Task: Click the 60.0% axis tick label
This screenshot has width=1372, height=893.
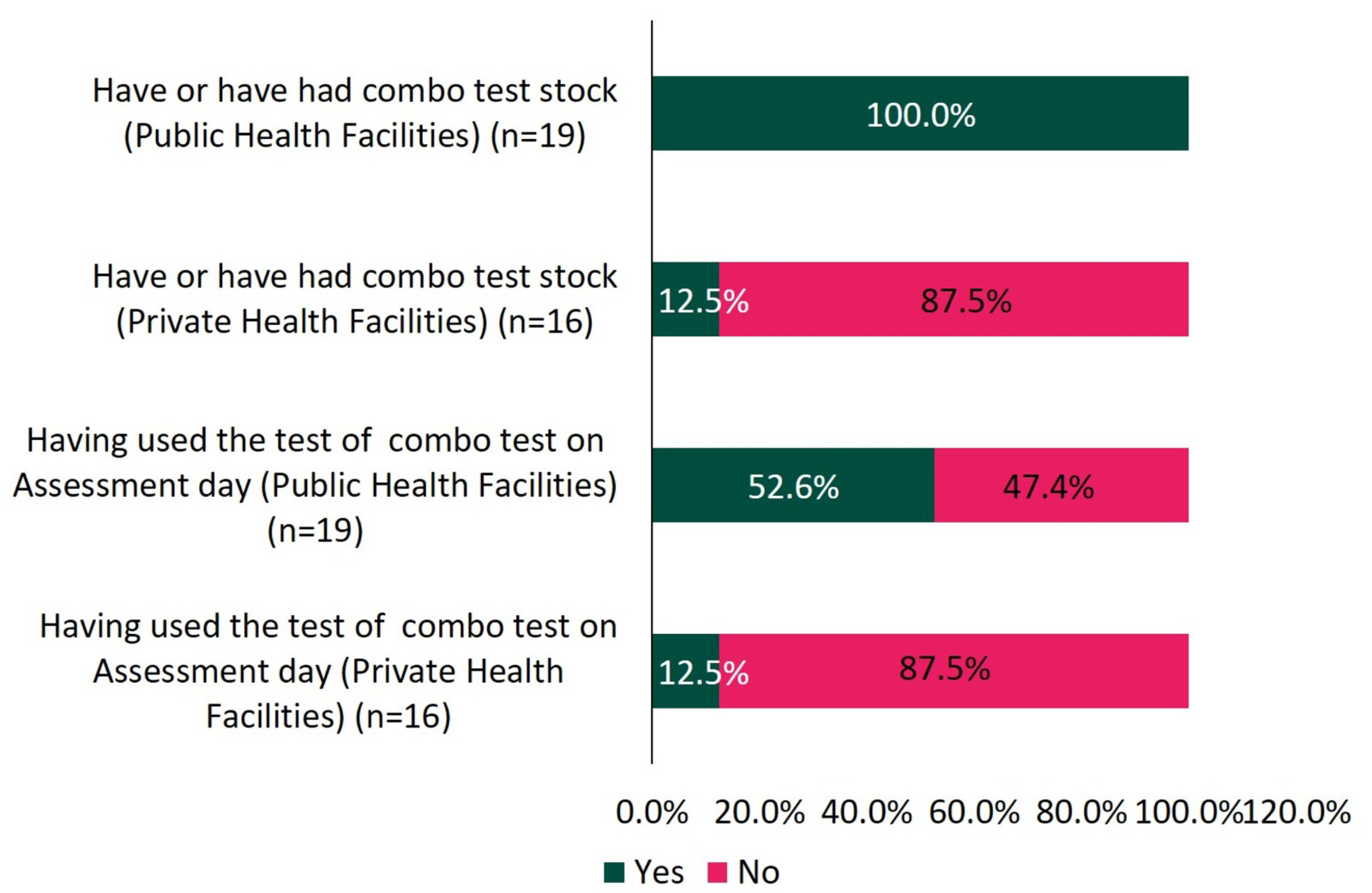Action: (973, 812)
